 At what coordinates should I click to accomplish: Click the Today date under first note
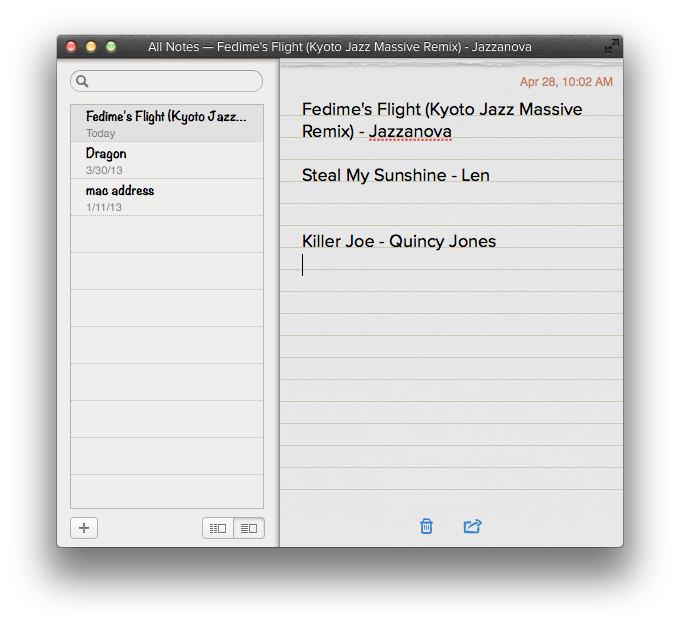101,133
